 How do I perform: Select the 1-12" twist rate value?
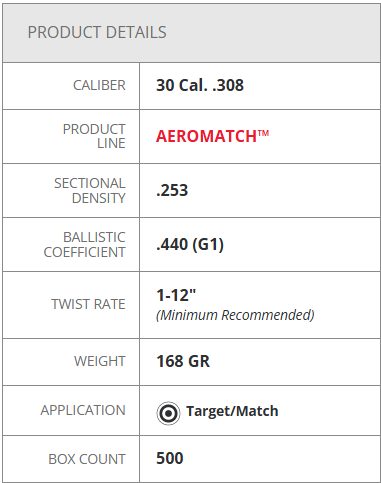[176, 295]
